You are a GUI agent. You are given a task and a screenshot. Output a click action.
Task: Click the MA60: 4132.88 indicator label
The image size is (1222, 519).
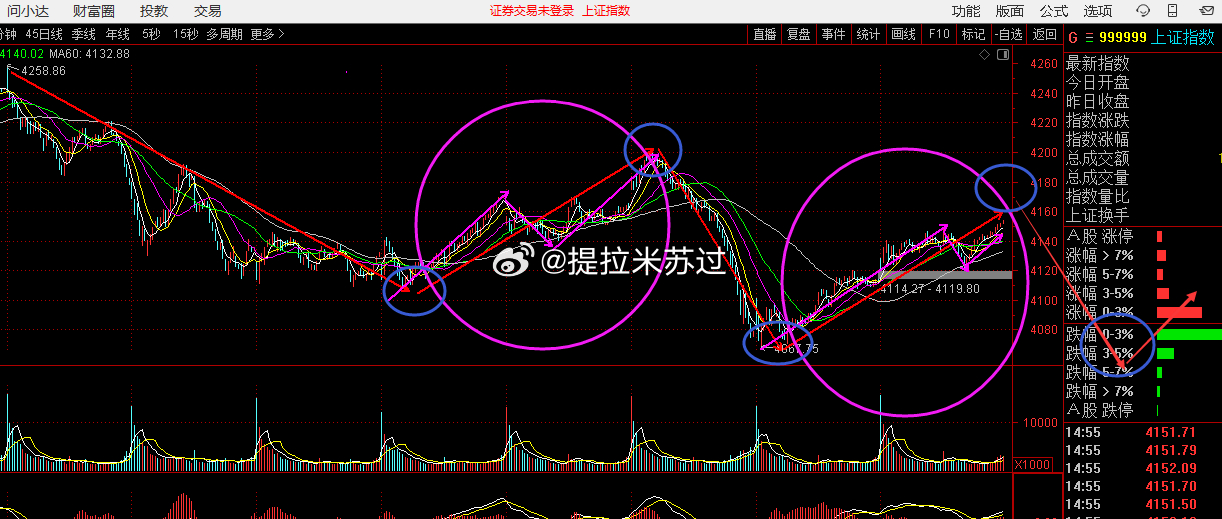89,53
